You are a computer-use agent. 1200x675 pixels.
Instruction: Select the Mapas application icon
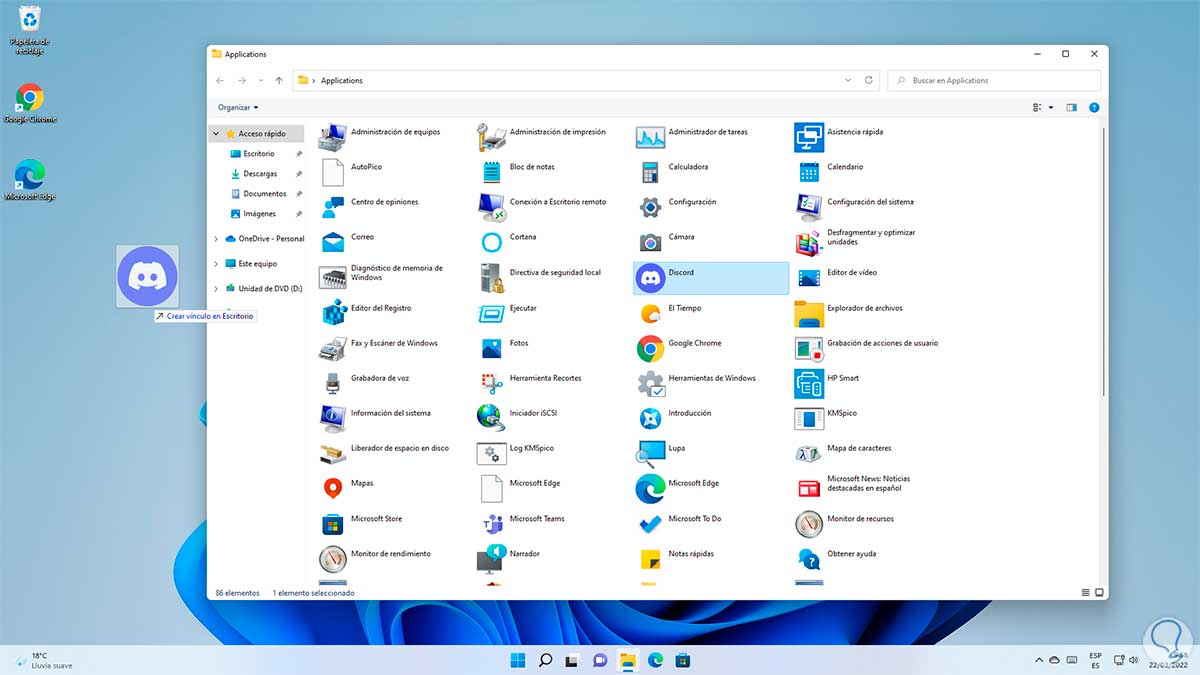(x=333, y=488)
